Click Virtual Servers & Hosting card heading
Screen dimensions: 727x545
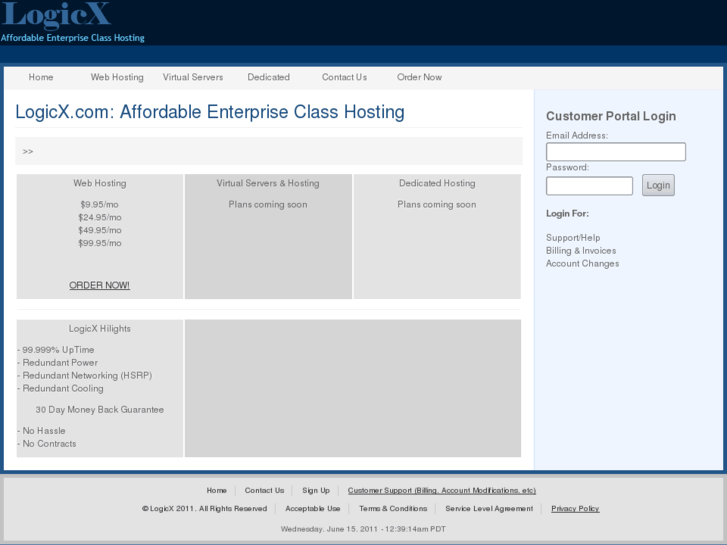coord(268,183)
